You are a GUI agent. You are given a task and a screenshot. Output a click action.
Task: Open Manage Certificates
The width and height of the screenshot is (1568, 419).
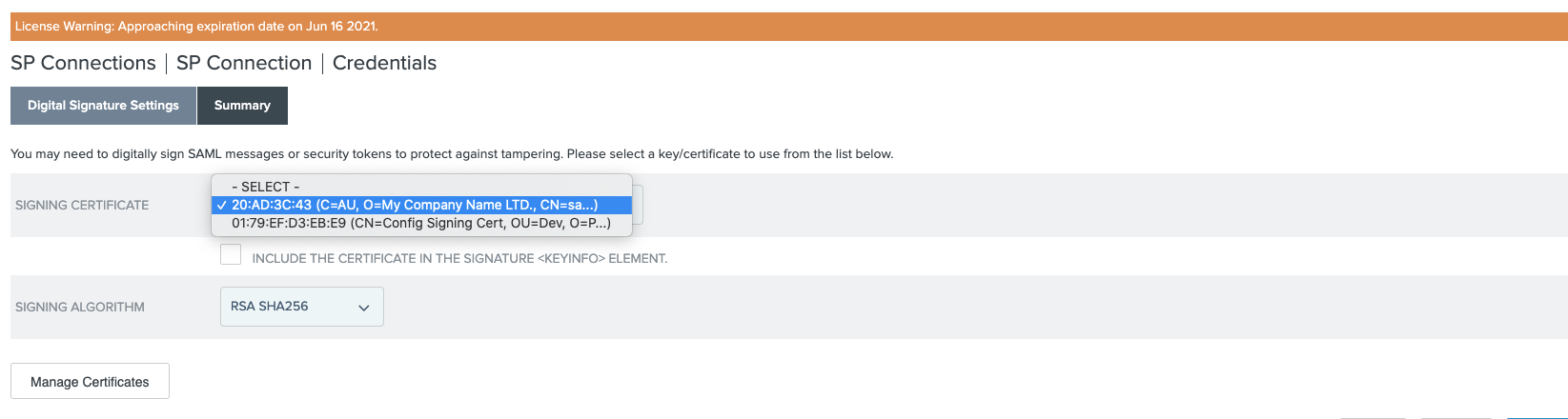coord(90,381)
